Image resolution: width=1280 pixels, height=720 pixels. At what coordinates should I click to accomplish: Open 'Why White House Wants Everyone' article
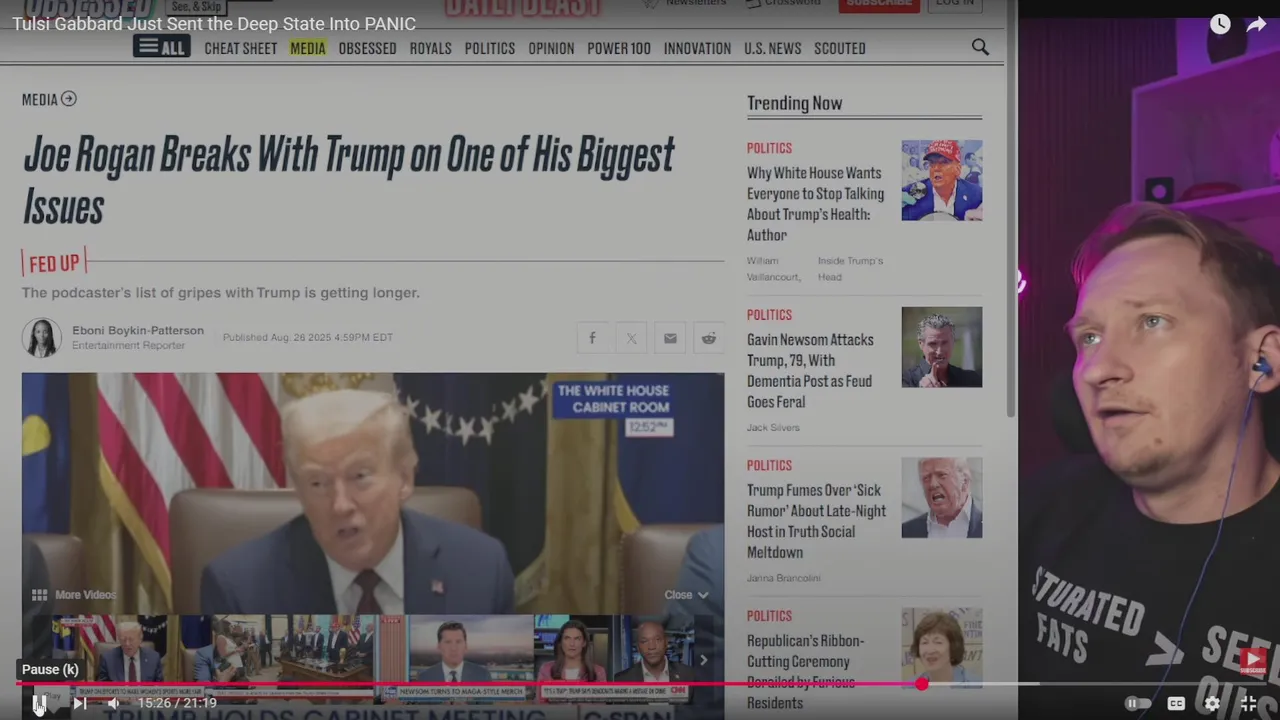(816, 204)
